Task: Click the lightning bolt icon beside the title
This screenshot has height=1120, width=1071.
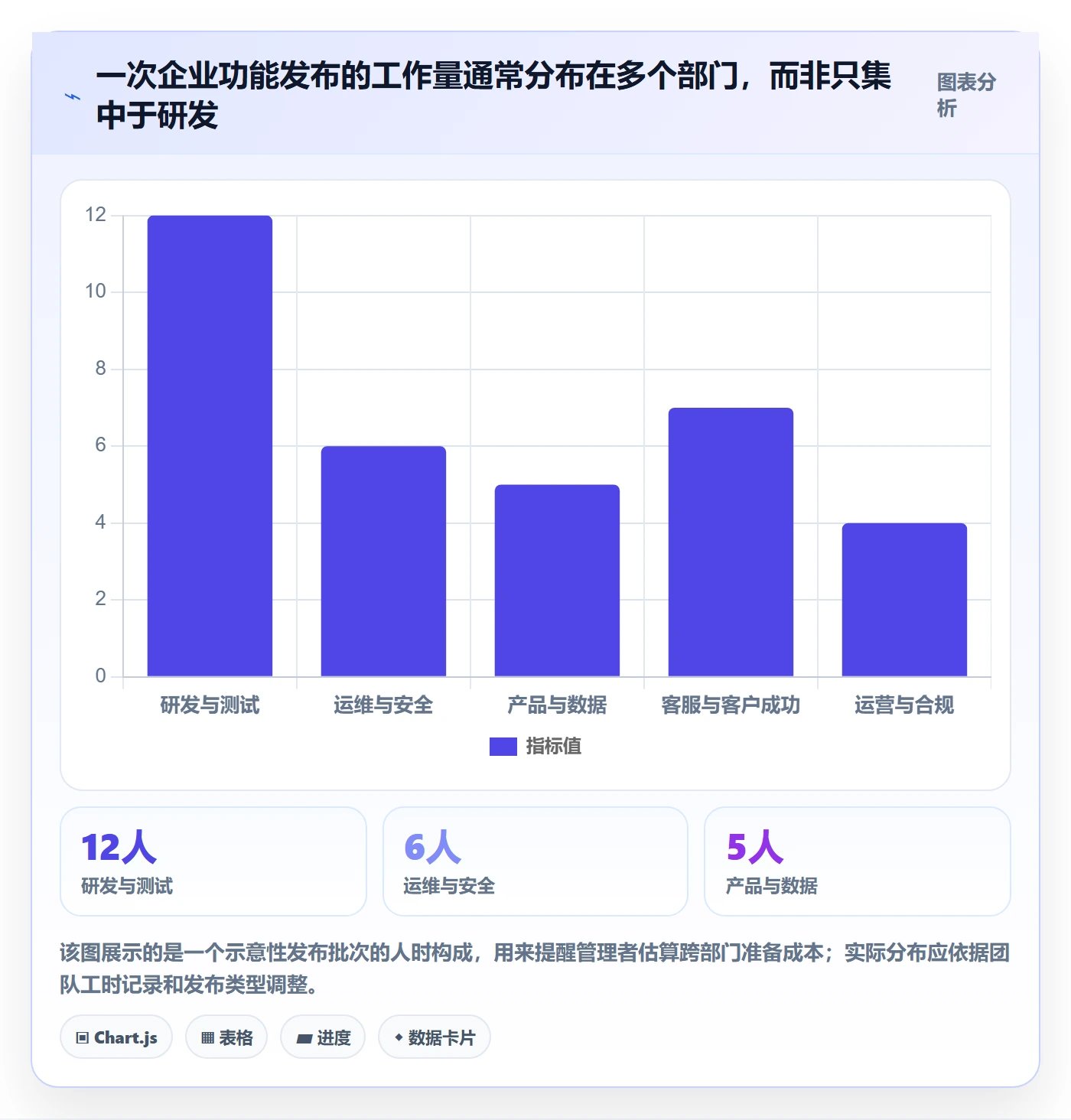Action: click(72, 96)
